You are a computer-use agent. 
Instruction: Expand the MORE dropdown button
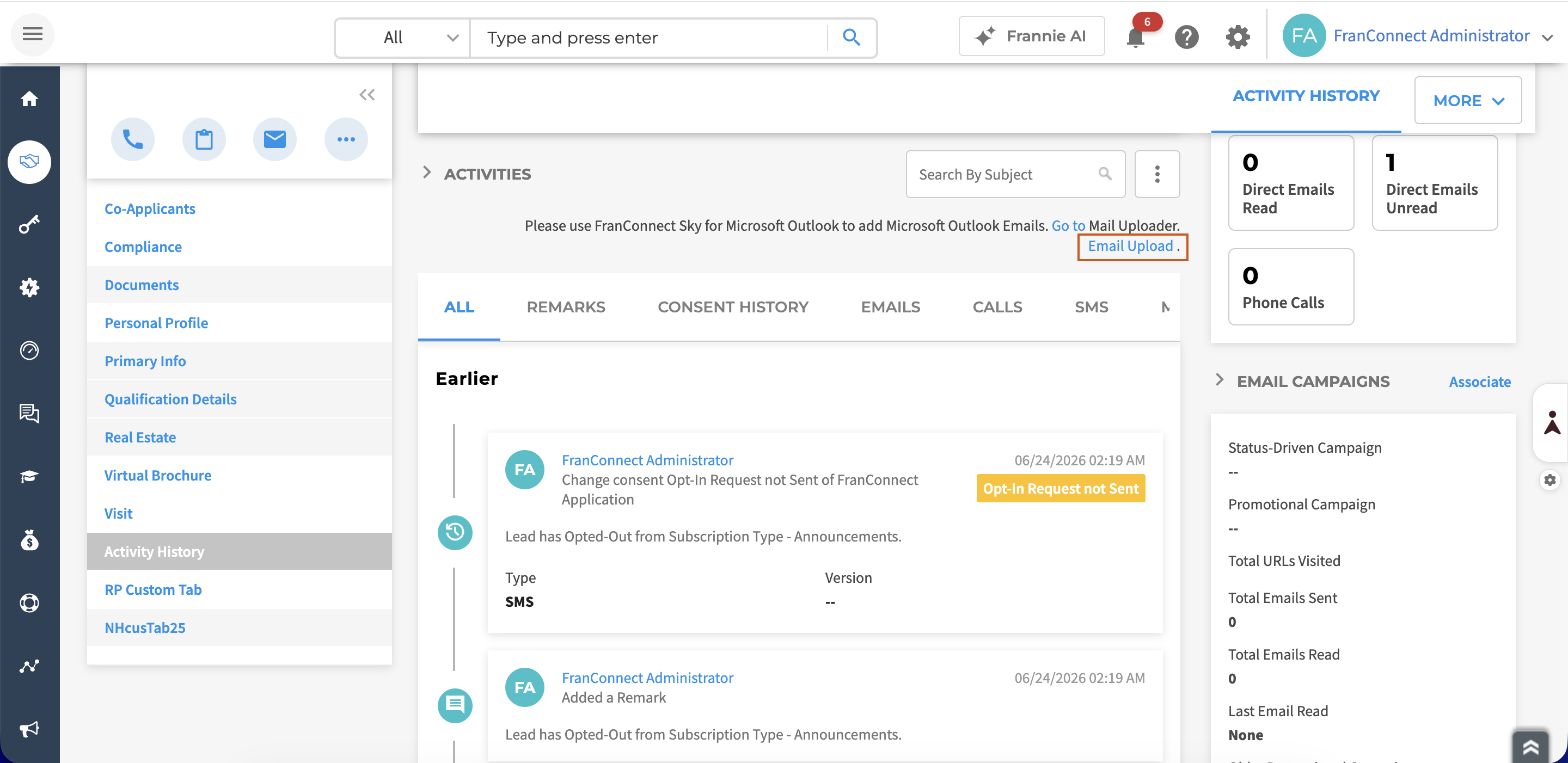(1468, 100)
